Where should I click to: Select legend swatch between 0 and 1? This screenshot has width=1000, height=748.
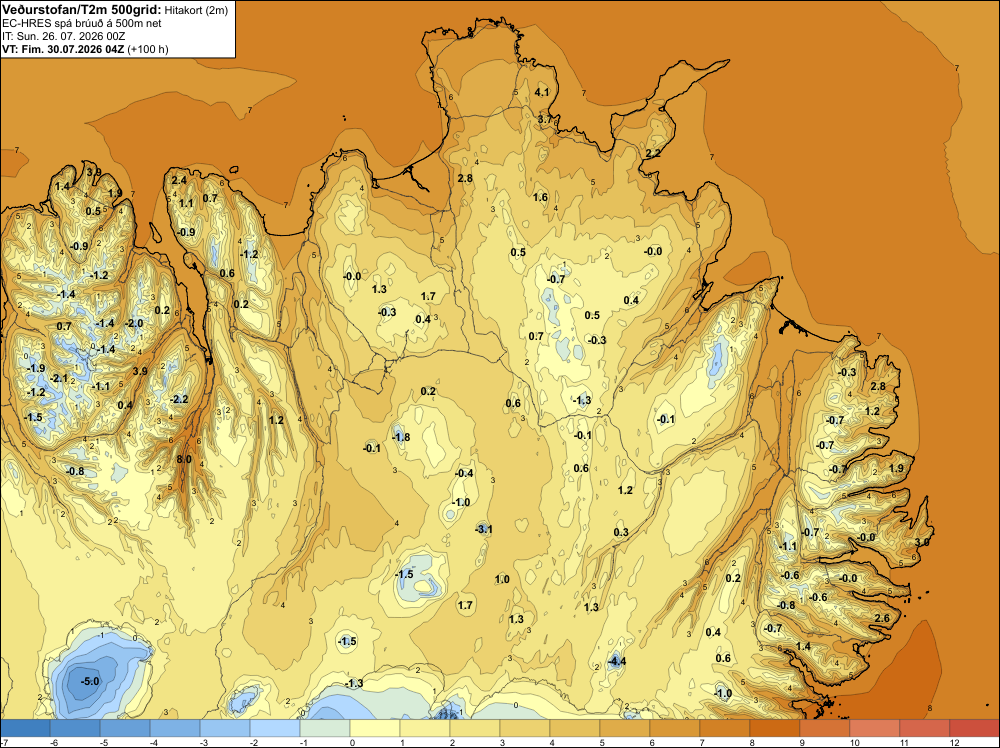[x=375, y=728]
